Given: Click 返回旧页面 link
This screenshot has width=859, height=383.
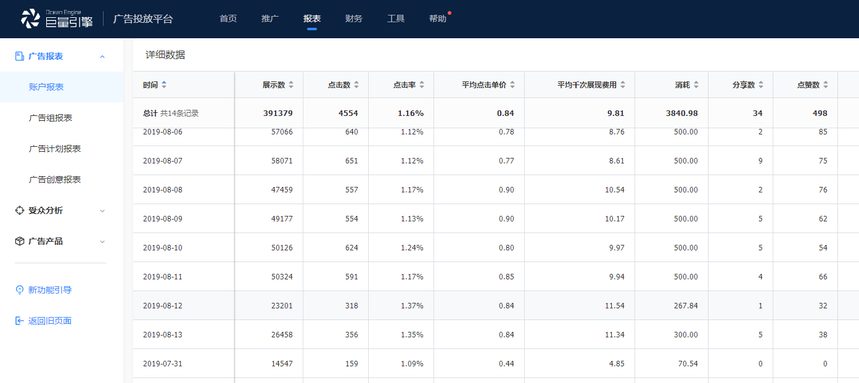Looking at the screenshot, I should click(50, 321).
